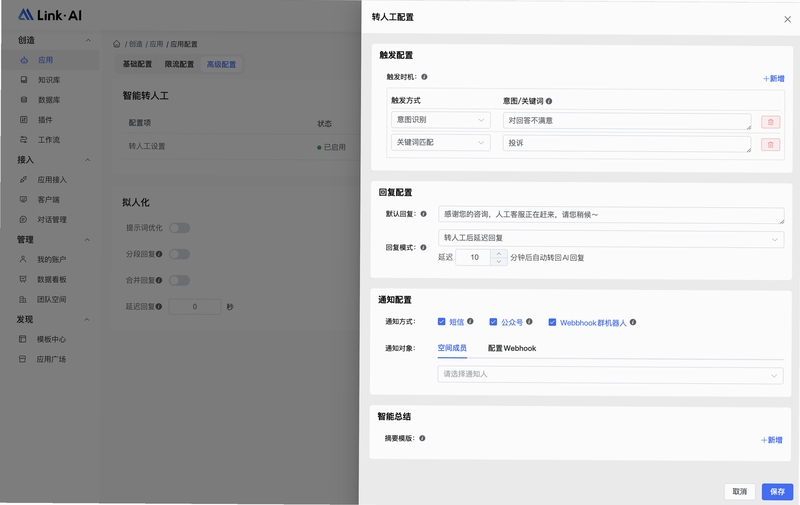
Task: Open 数据库 in the sidebar
Action: (49, 100)
